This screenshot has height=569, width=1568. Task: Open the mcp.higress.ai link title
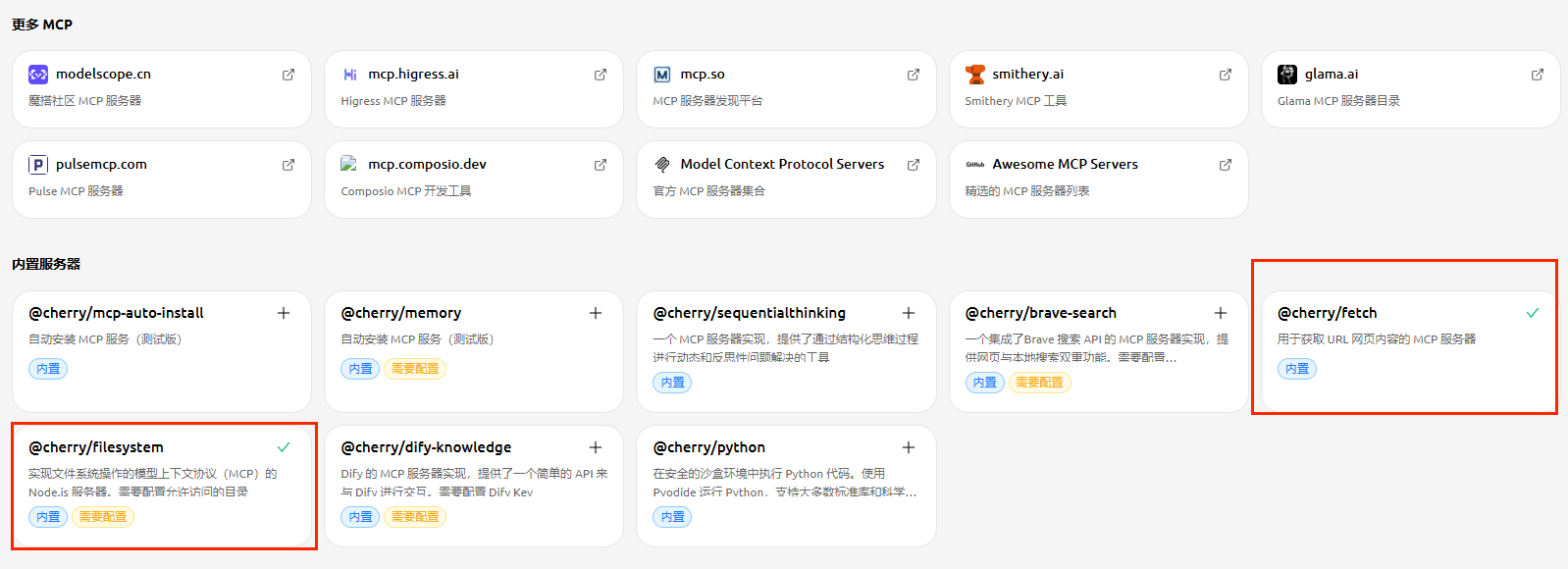413,74
